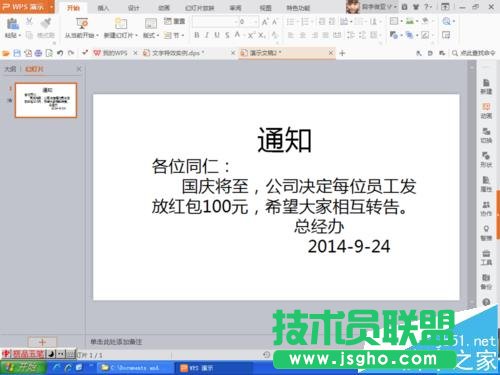
Task: Click the plus to add new document tab
Action: [342, 53]
